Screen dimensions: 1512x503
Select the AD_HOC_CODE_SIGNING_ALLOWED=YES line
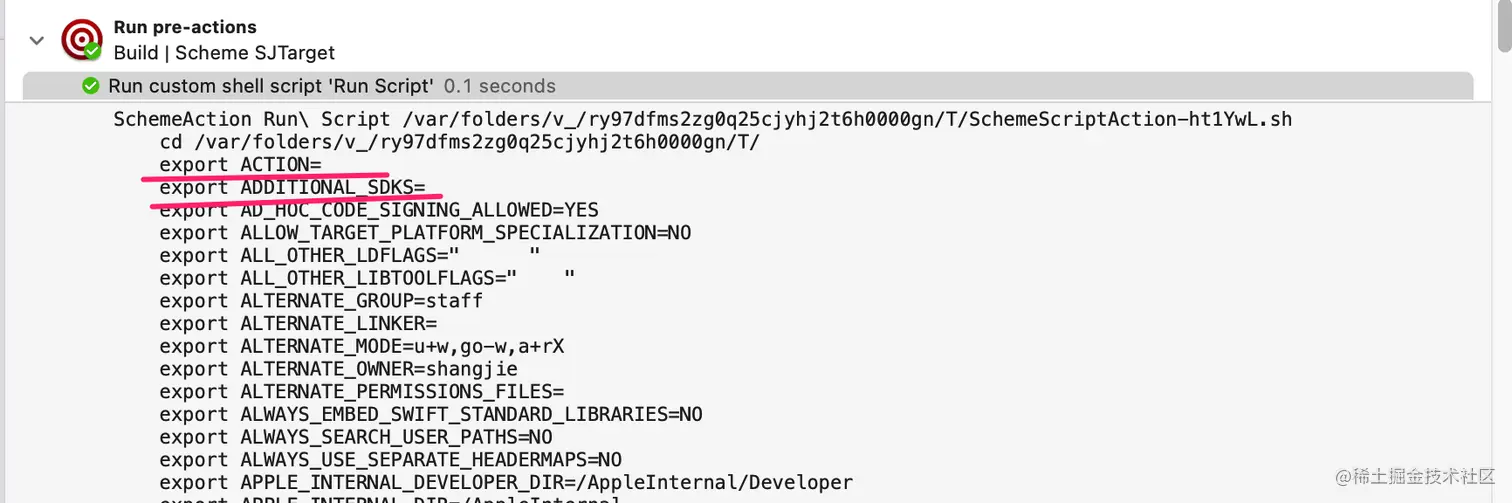click(379, 210)
